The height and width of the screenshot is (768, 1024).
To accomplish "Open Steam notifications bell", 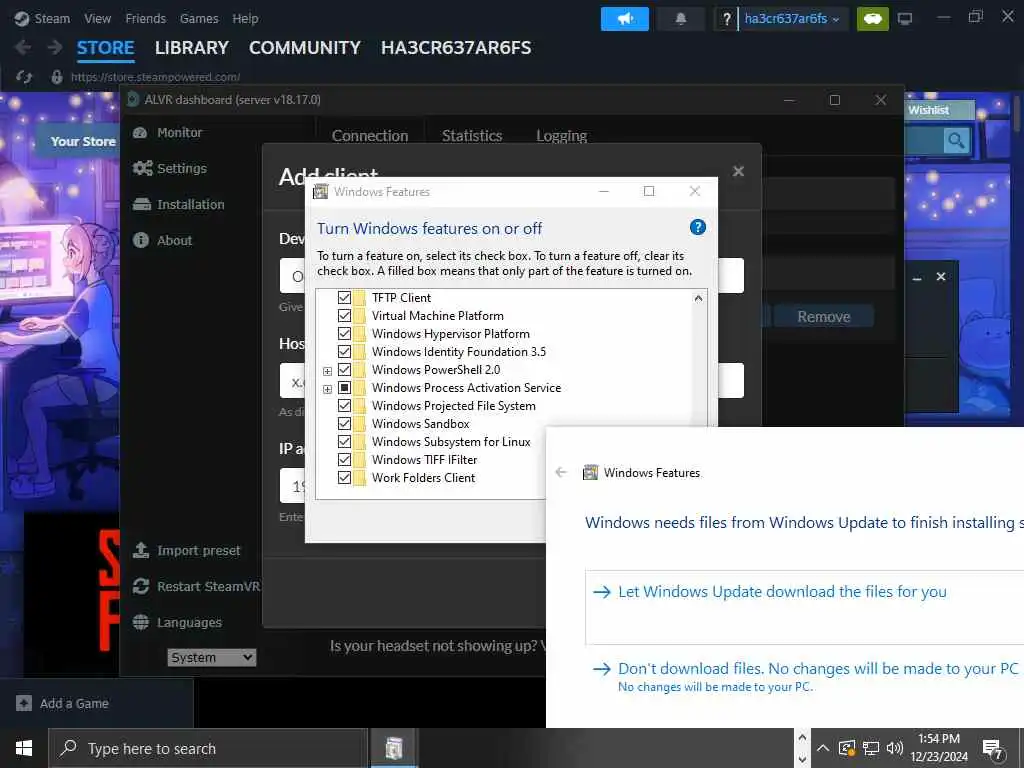I will (680, 19).
